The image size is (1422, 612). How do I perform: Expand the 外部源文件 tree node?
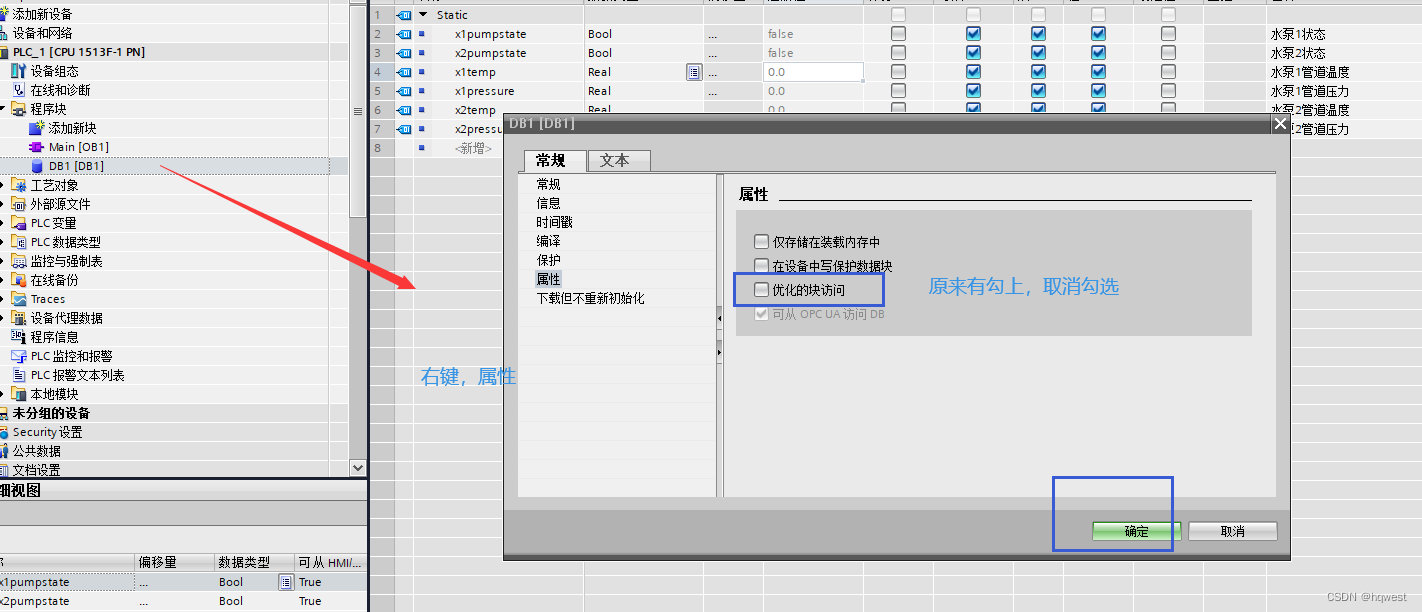pos(3,204)
